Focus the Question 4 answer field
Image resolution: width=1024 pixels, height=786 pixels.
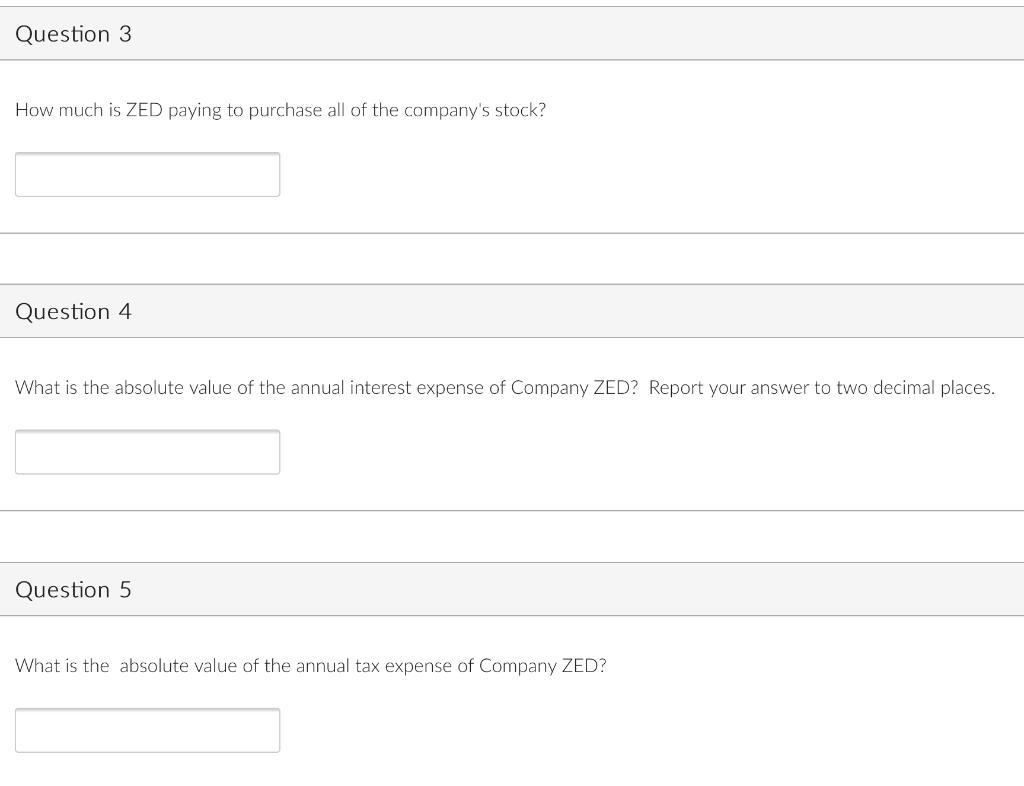147,452
